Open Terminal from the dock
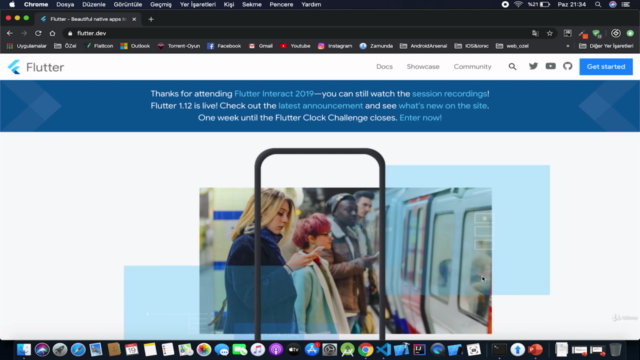Viewport: 640px width, 360px height. (x=499, y=350)
